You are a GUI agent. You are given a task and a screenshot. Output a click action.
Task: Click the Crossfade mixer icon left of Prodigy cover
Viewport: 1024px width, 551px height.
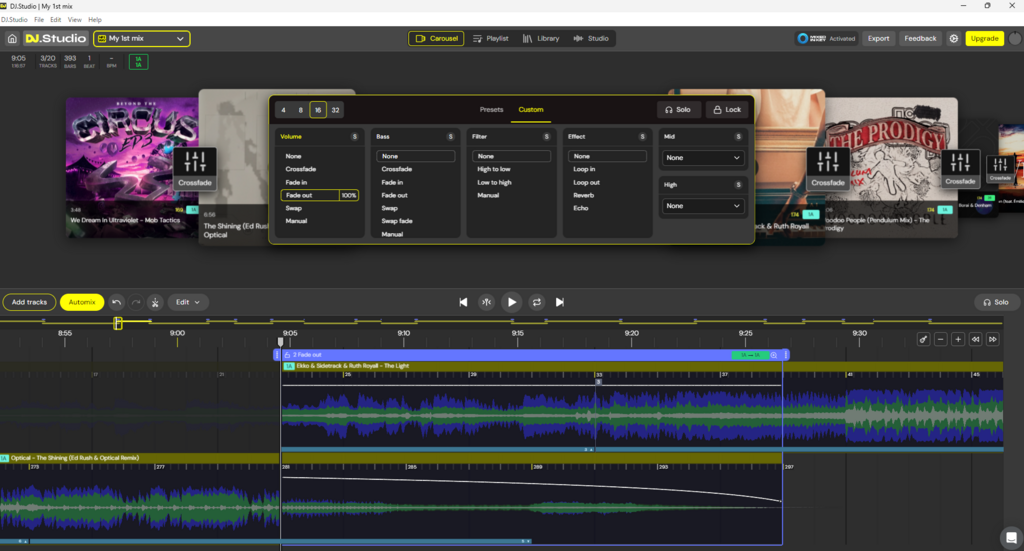click(827, 168)
